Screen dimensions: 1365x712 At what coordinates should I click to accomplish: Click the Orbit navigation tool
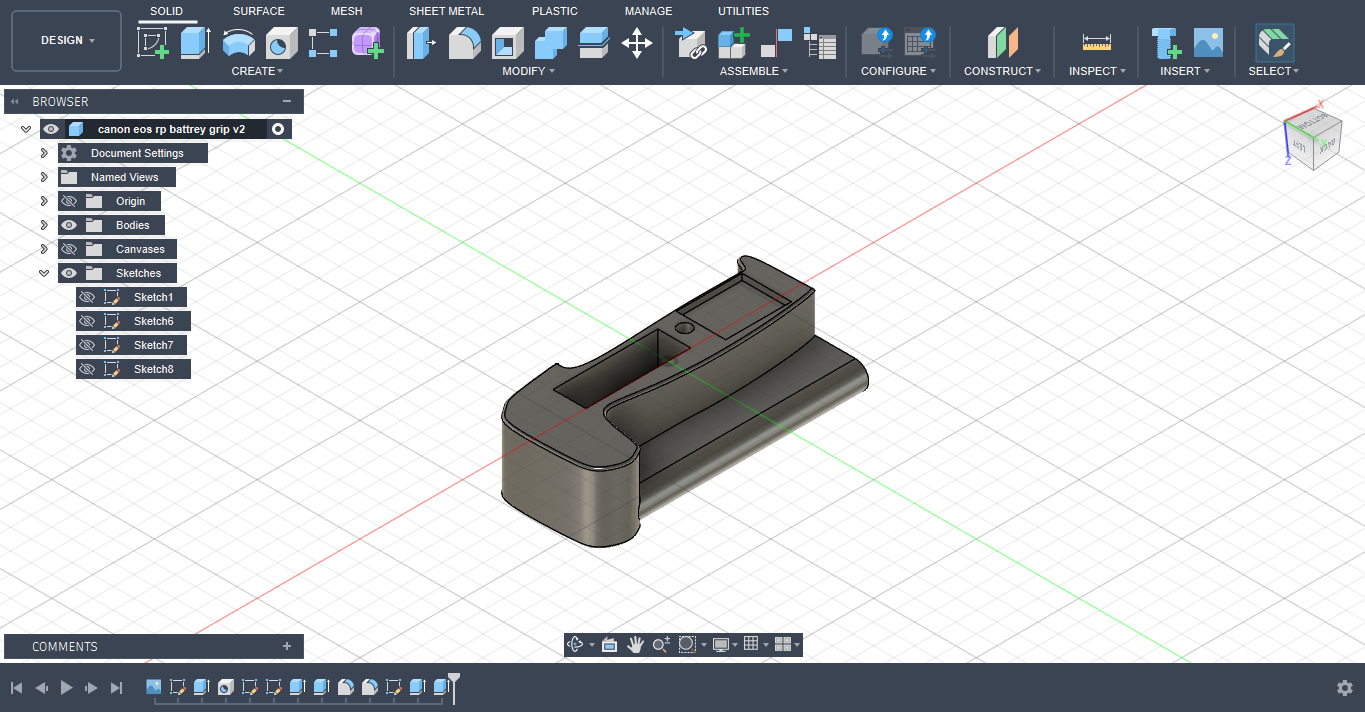coord(575,645)
